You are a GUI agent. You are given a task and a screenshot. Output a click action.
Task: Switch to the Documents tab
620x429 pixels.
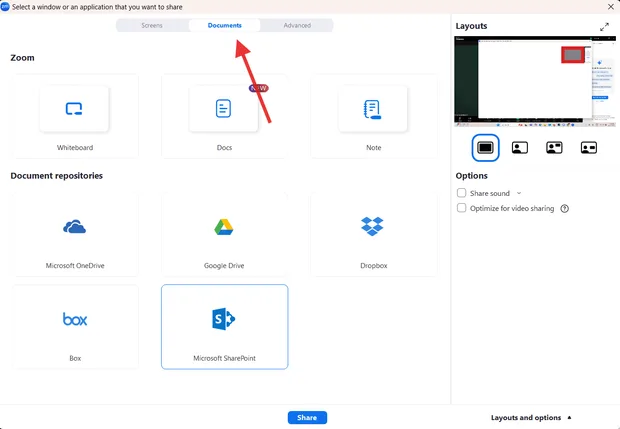point(225,25)
